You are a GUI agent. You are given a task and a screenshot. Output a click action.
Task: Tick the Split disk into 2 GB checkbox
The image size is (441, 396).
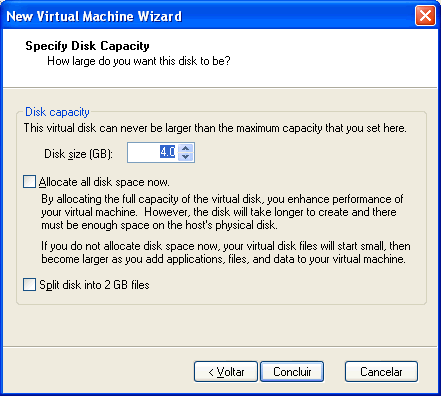pyautogui.click(x=29, y=285)
